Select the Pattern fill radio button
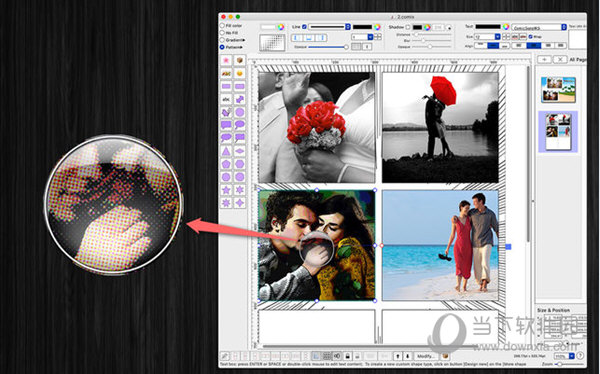The image size is (600, 374). [x=222, y=47]
